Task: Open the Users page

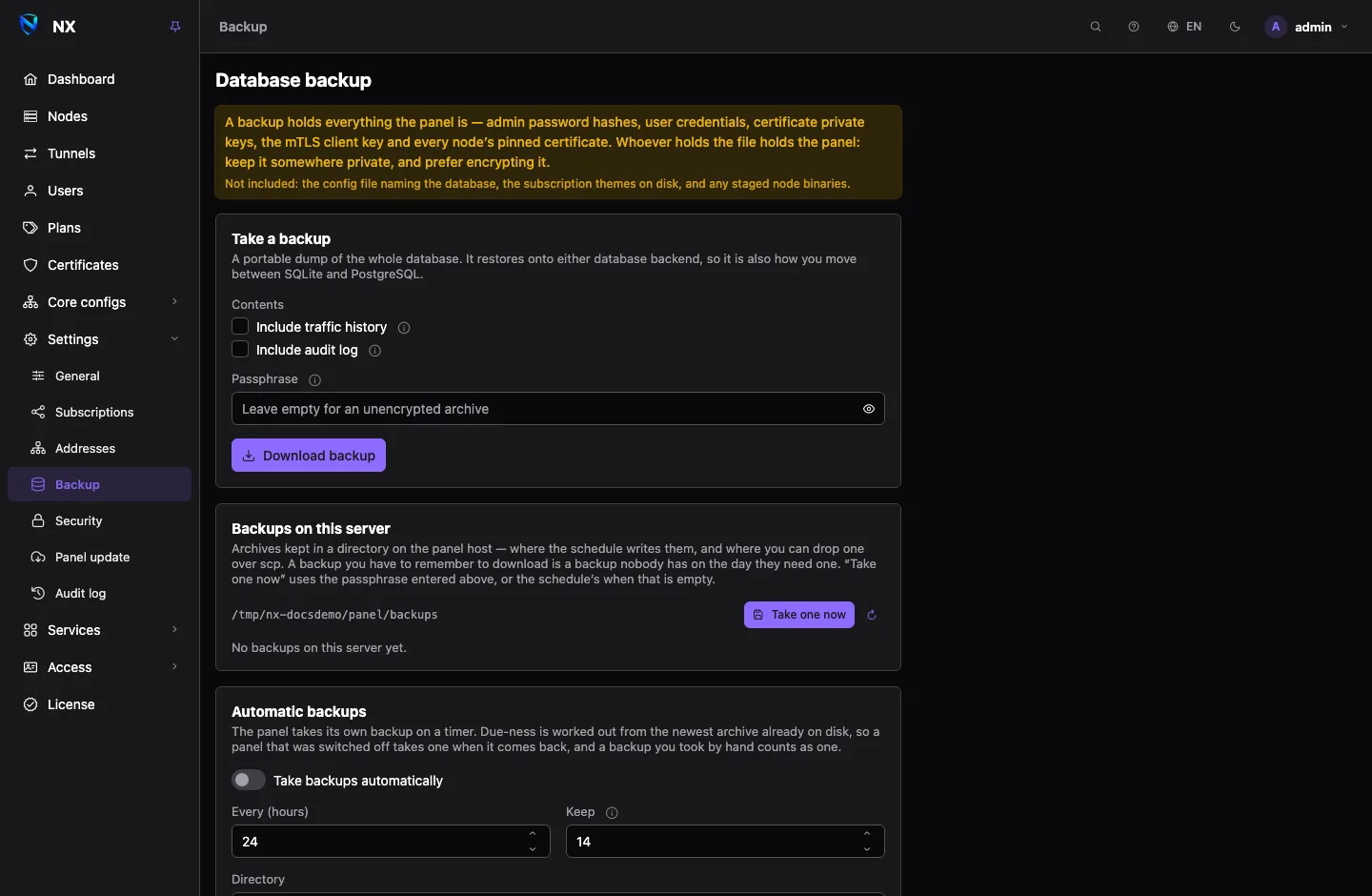Action: 99,191
